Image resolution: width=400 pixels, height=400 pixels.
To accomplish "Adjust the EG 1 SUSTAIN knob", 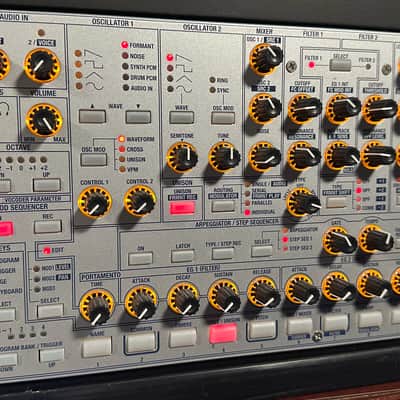I will tap(224, 296).
